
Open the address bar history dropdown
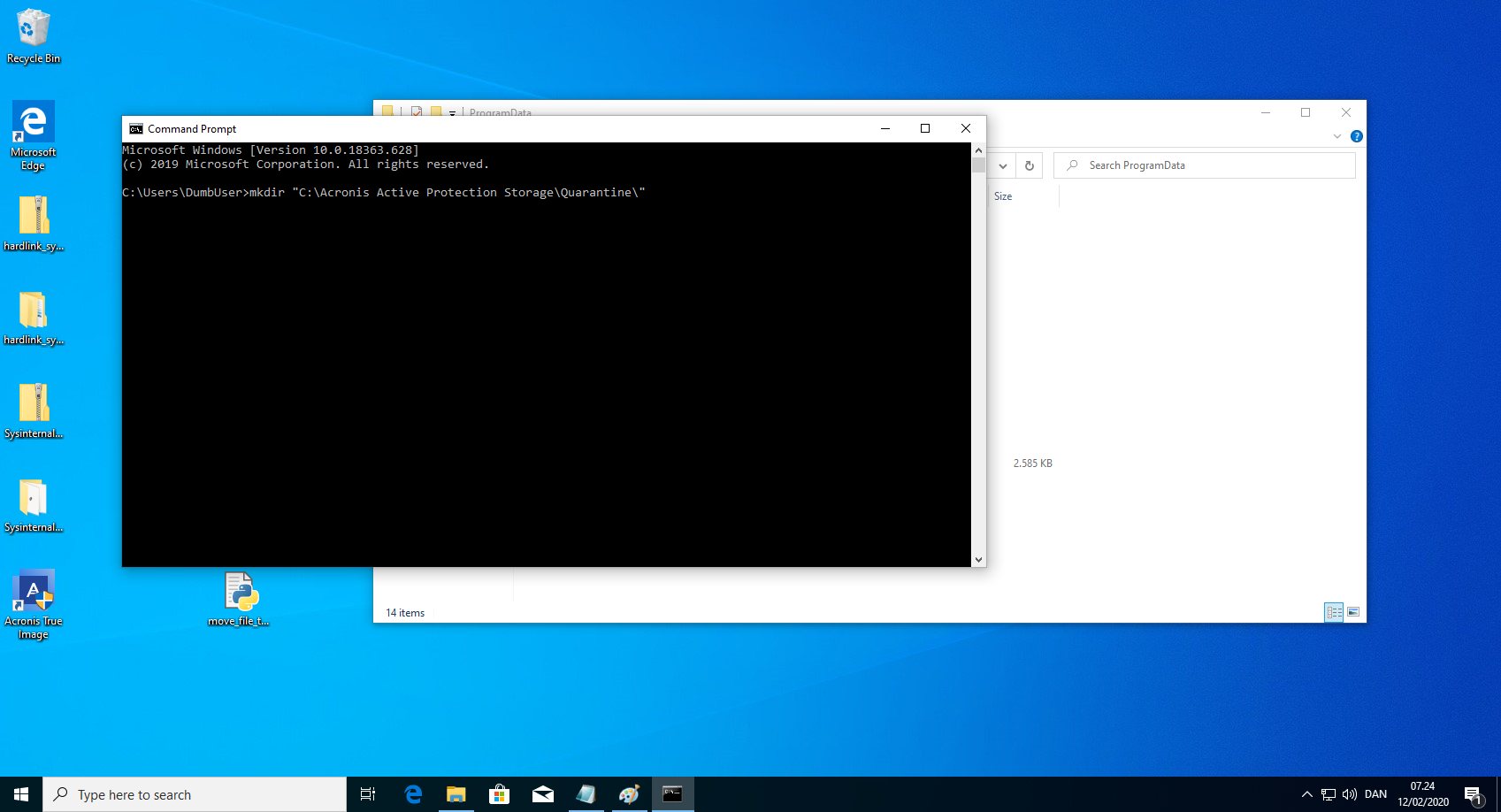1003,165
